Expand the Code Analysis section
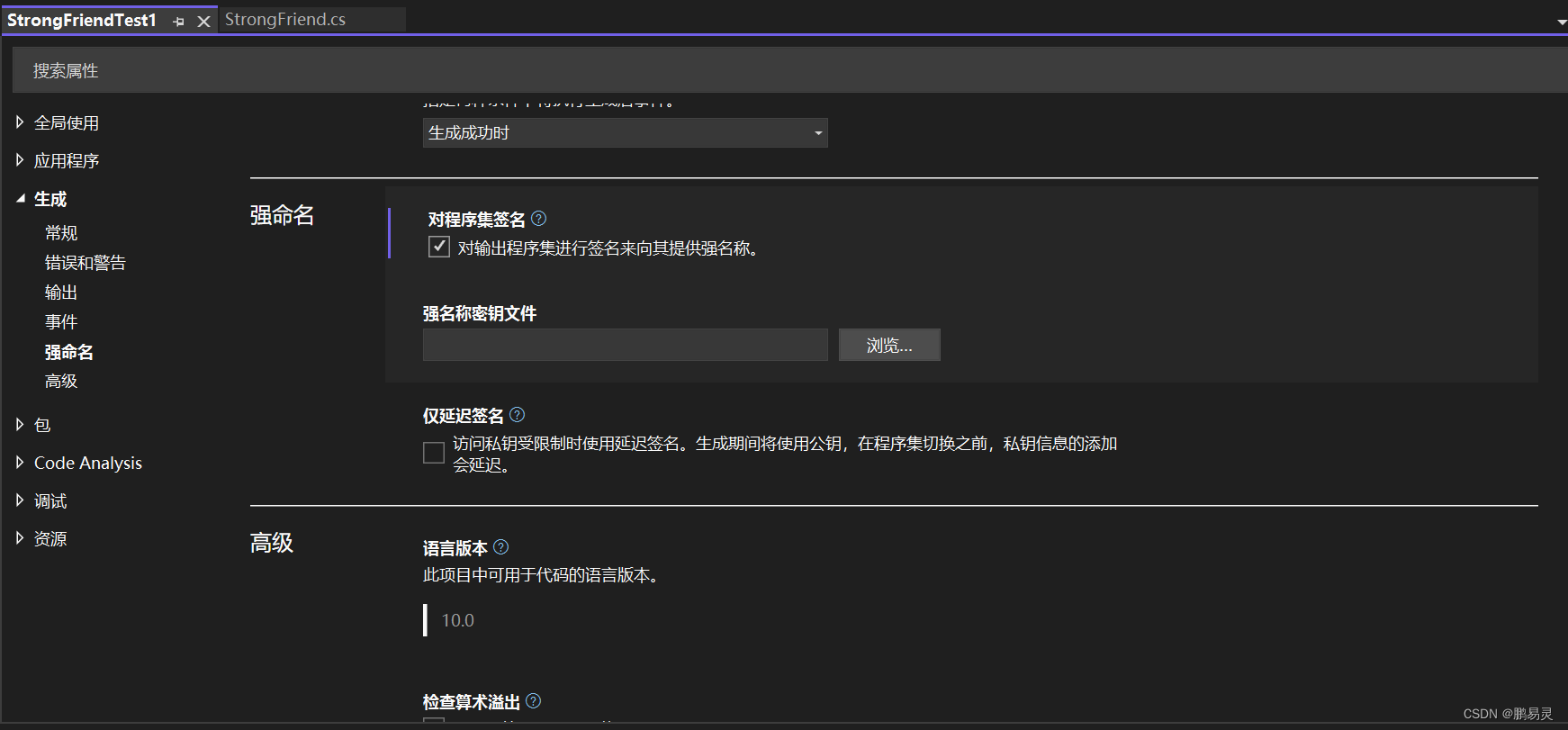 20,463
